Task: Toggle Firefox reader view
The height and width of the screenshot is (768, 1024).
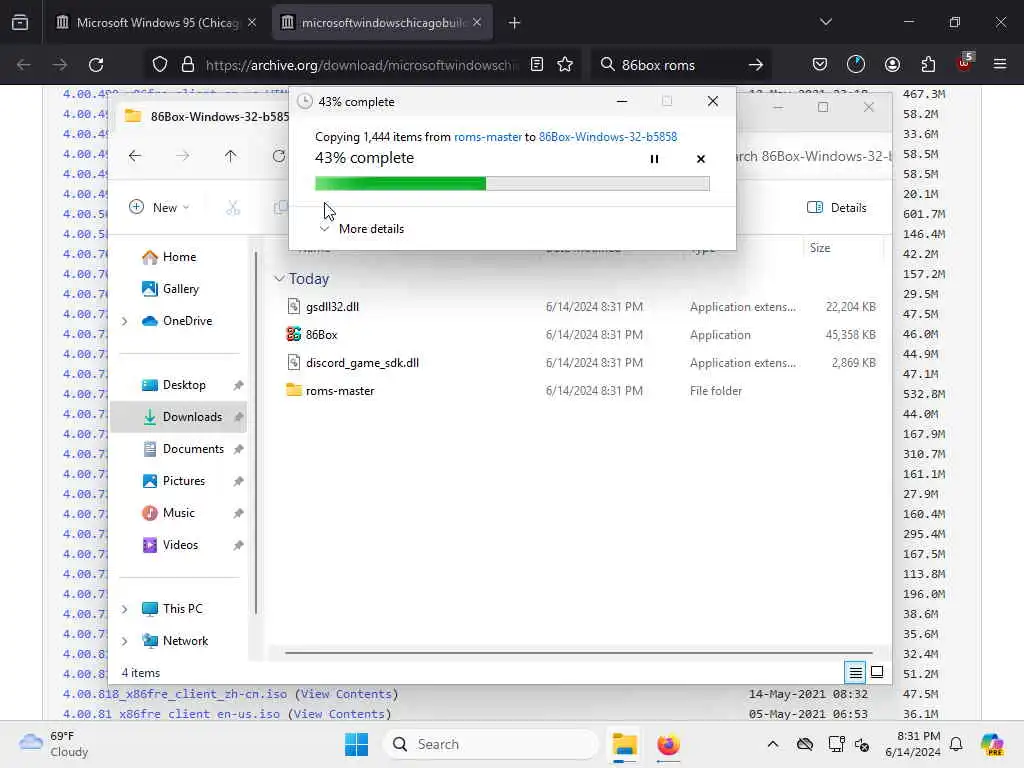Action: point(537,65)
